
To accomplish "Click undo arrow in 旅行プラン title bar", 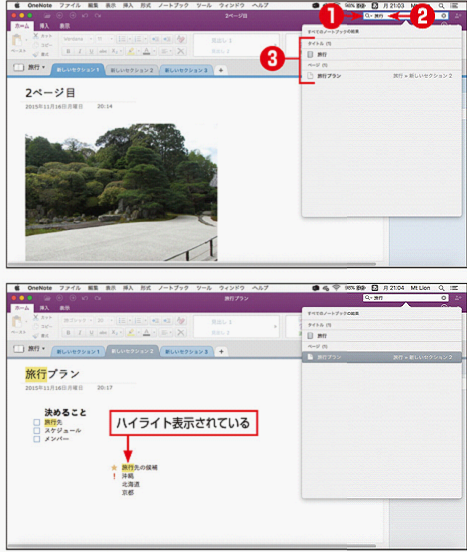I will (x=84, y=298).
